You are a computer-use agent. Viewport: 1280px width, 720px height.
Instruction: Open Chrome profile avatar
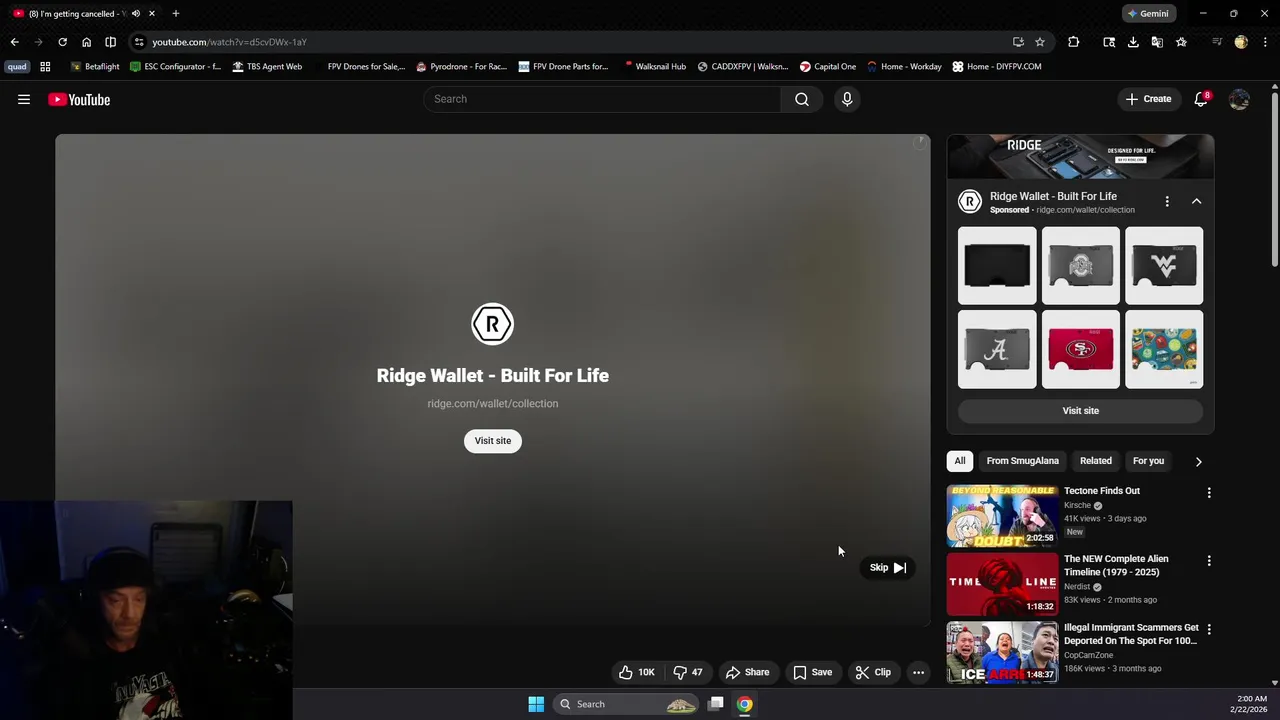1241,42
